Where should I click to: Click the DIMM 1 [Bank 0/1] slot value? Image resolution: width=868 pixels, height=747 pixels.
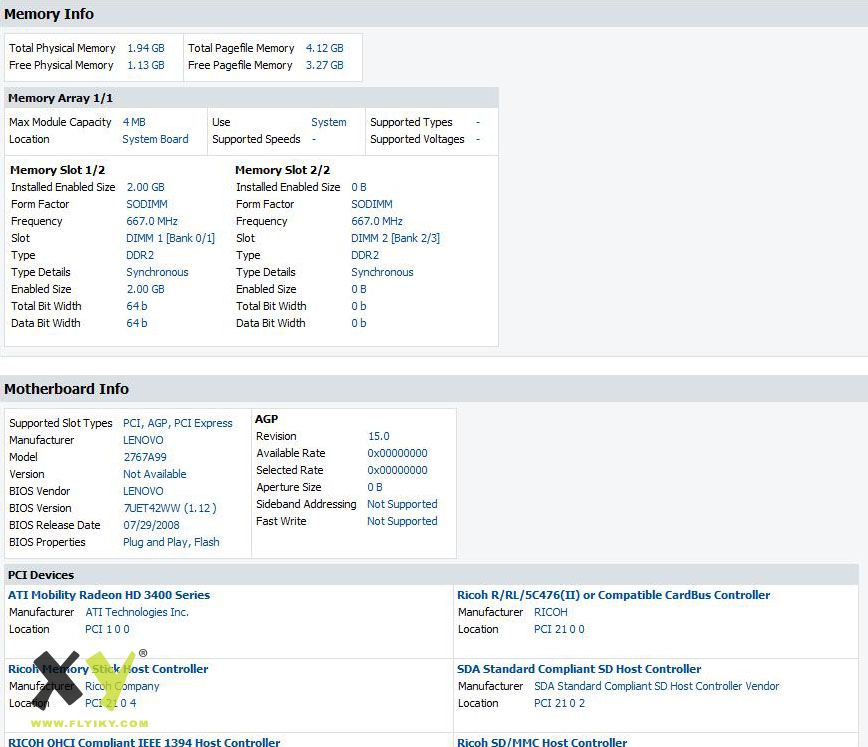tap(170, 238)
